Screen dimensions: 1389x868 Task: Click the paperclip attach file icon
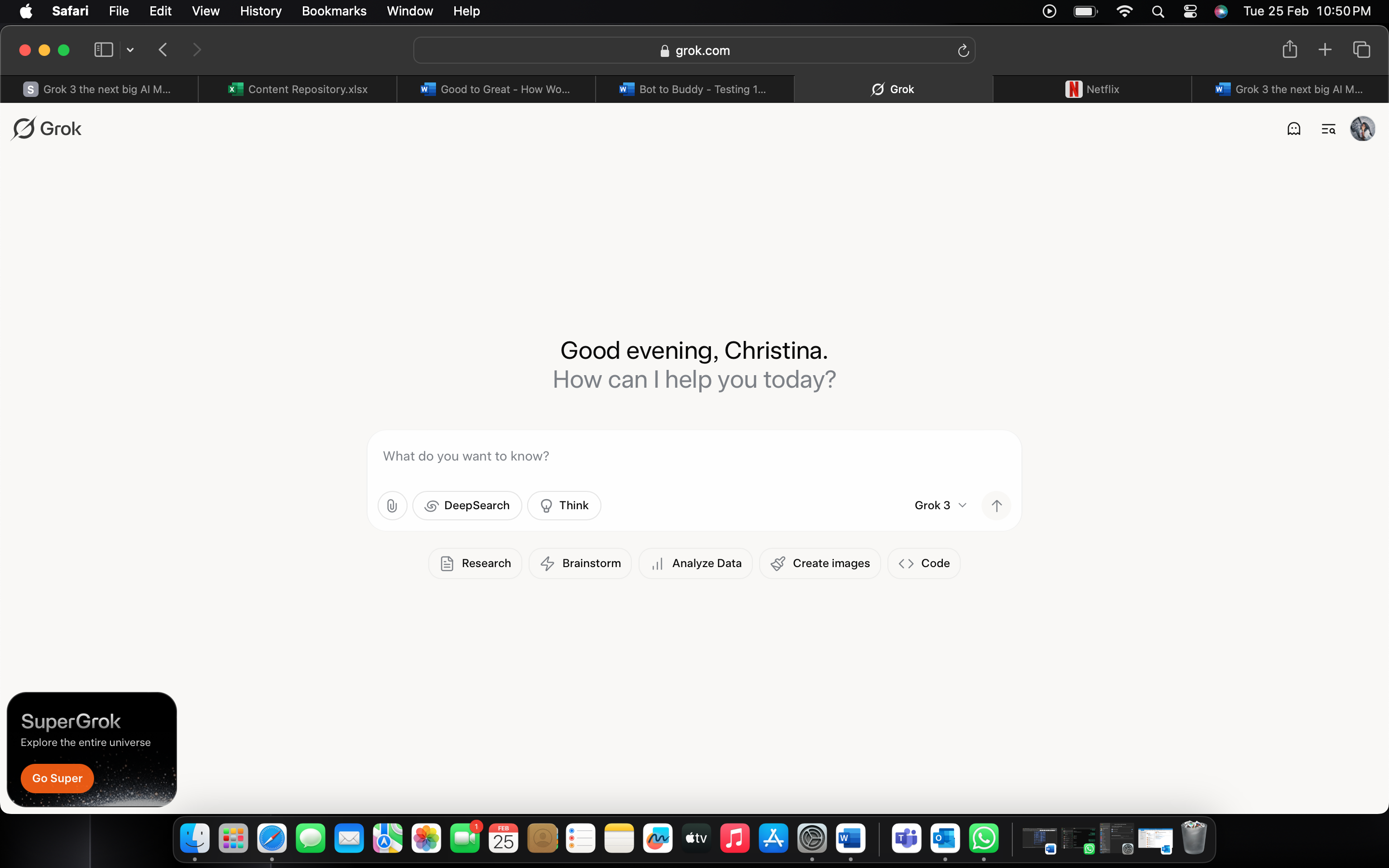coord(392,506)
